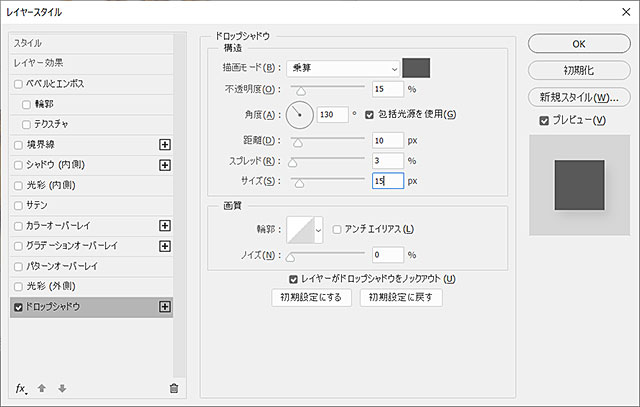This screenshot has height=407, width=640.
Task: Open 描画モード dropdown showing 乗算
Action: point(343,68)
